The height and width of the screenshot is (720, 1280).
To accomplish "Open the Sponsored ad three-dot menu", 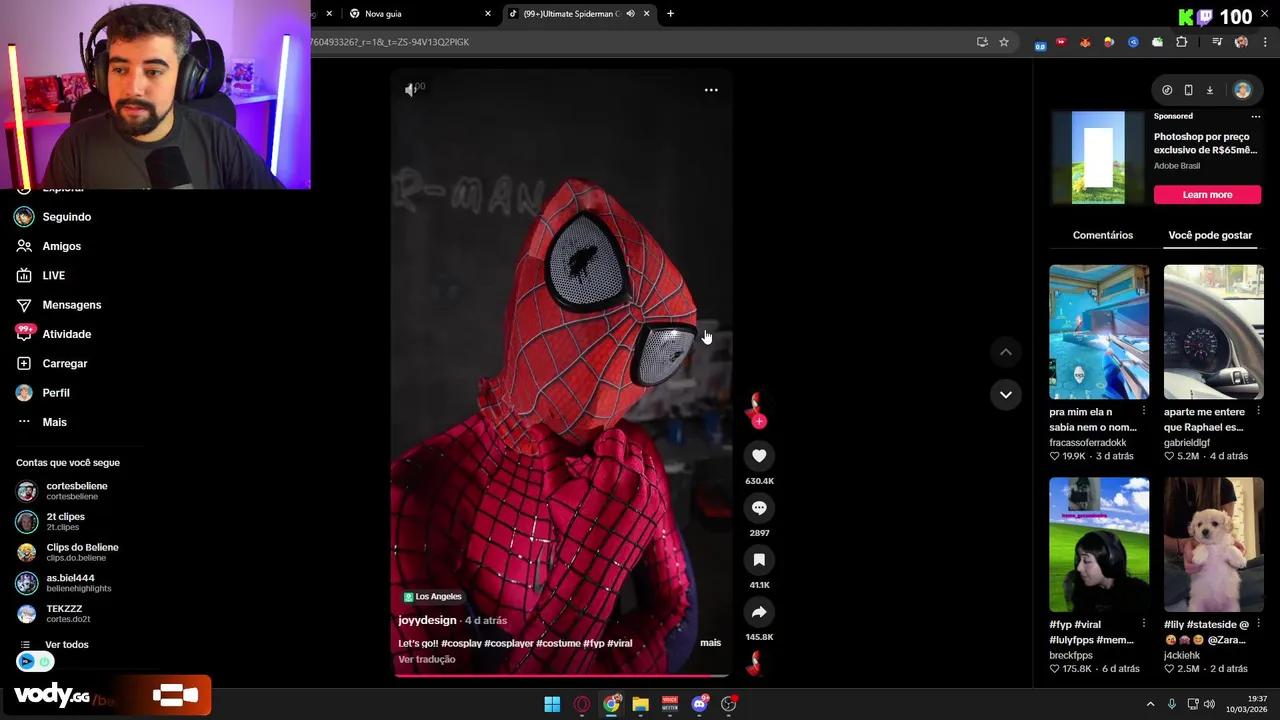I will pos(1256,116).
